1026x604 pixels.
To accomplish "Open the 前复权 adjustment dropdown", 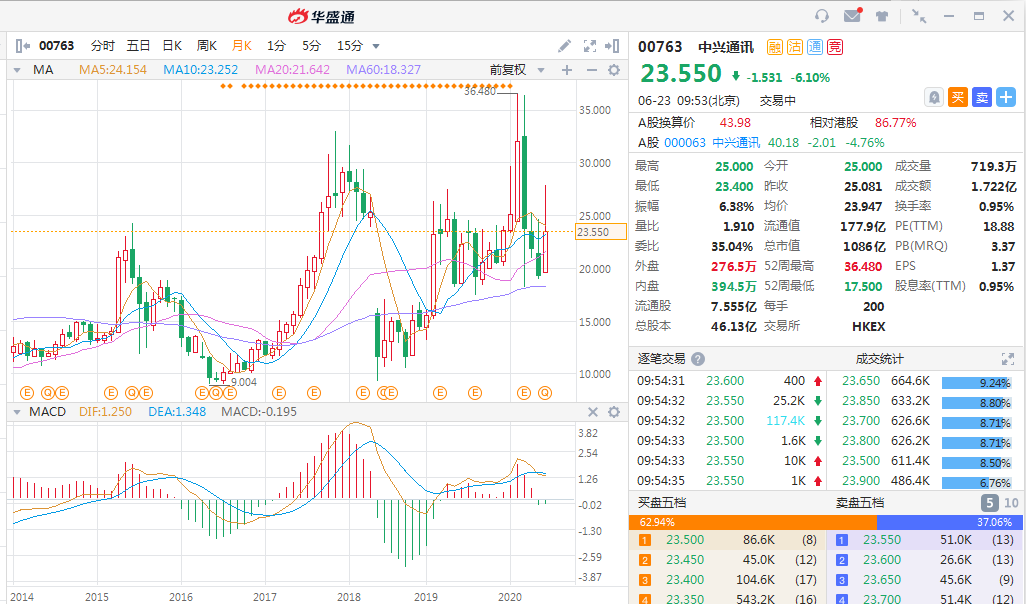I will point(514,70).
